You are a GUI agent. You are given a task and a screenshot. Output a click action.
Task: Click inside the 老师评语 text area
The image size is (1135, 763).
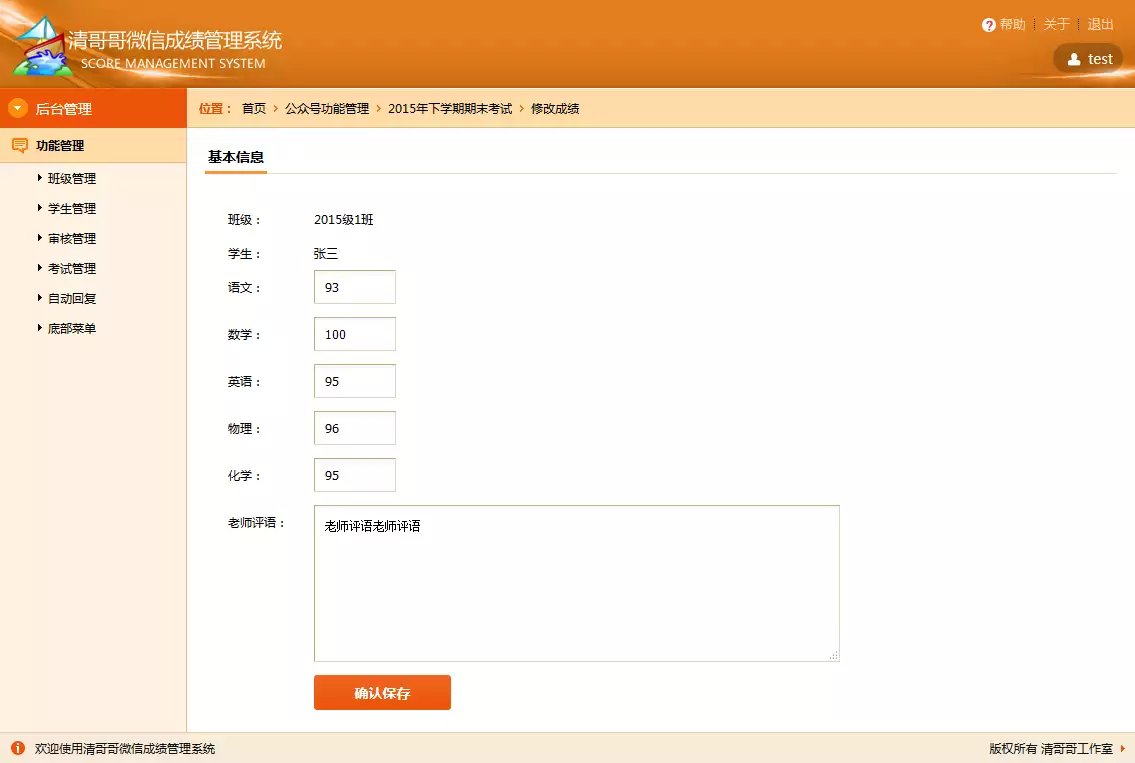[576, 583]
